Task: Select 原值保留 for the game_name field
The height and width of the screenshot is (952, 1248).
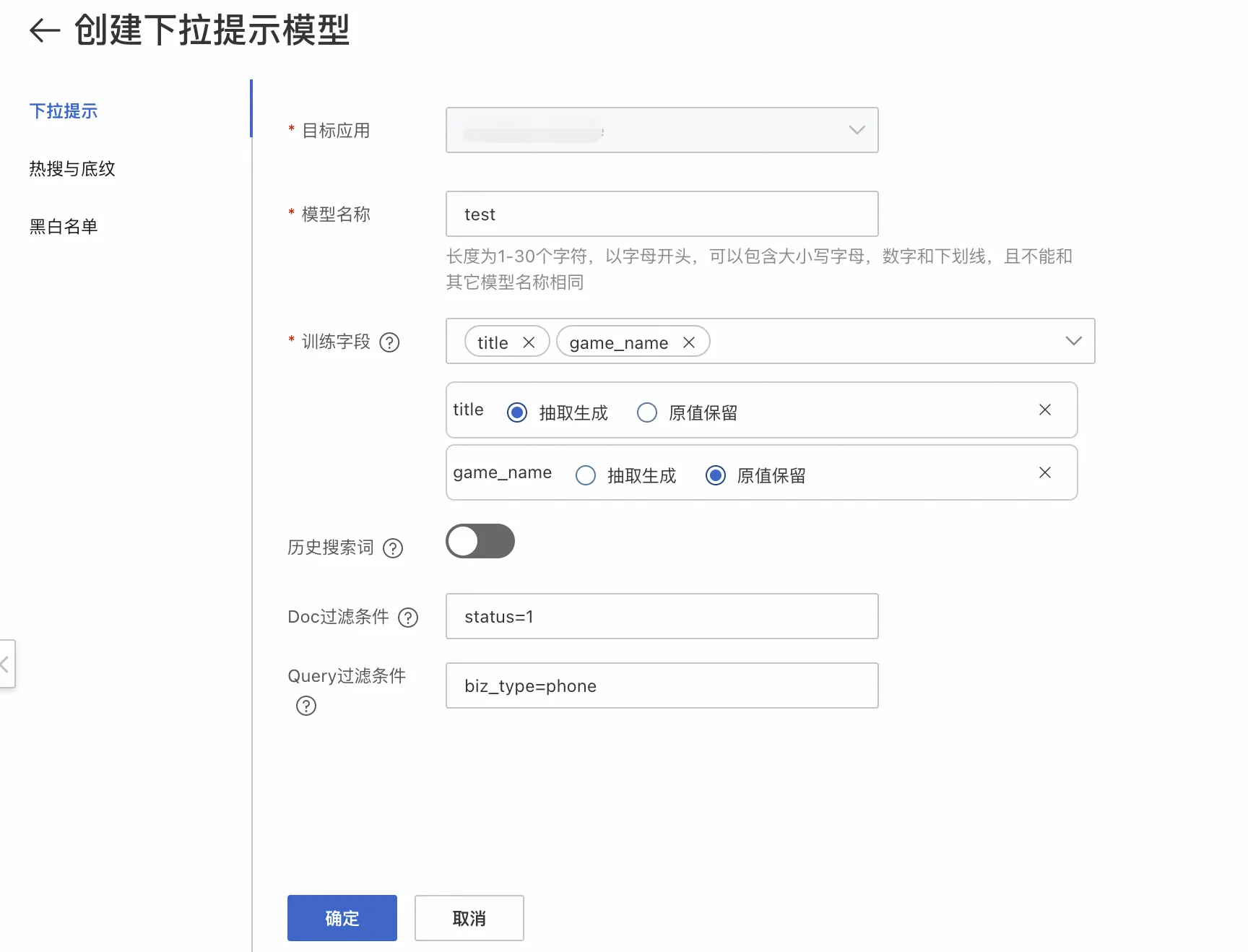Action: (x=716, y=475)
